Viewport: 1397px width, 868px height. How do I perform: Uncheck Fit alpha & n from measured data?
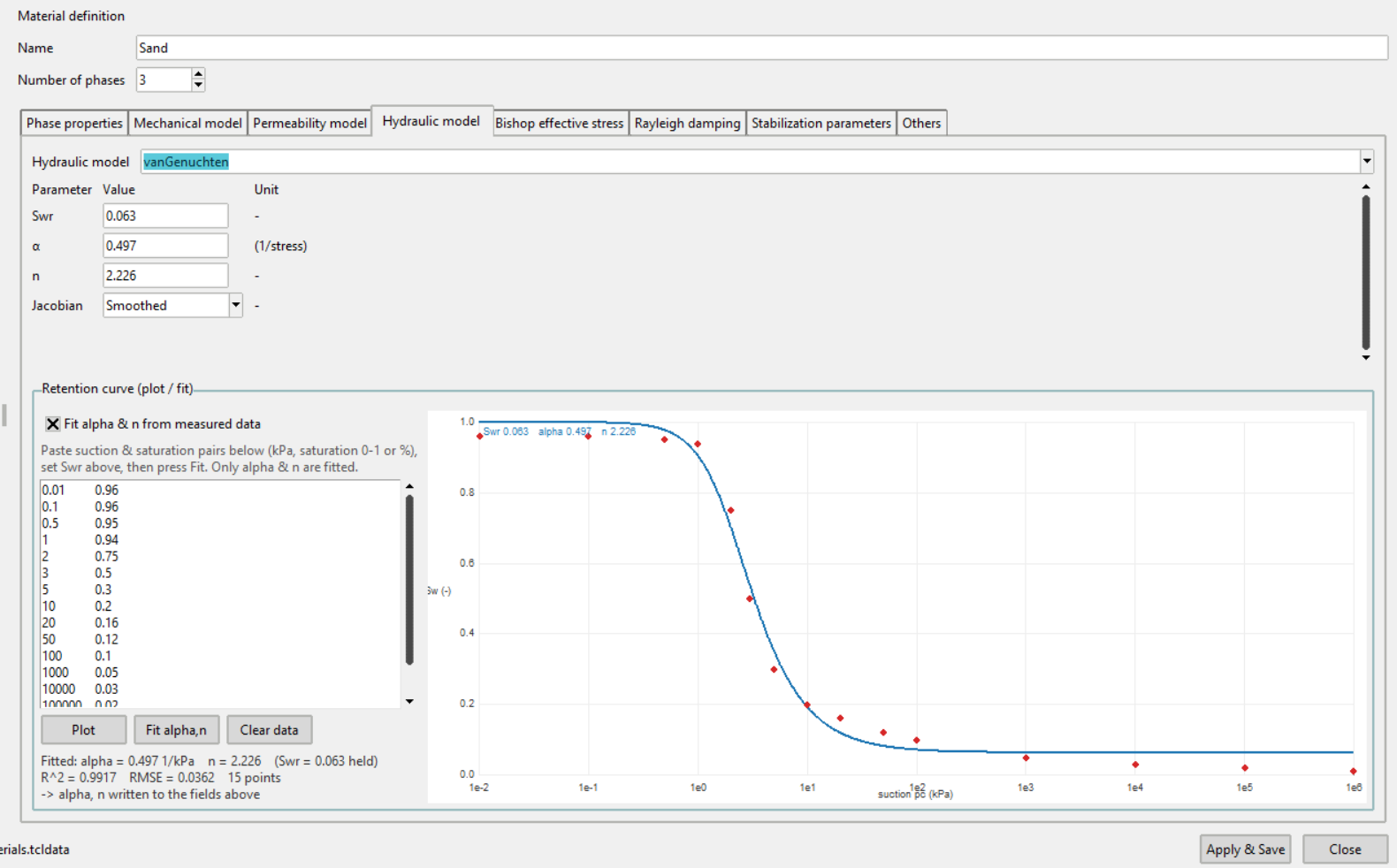click(53, 424)
